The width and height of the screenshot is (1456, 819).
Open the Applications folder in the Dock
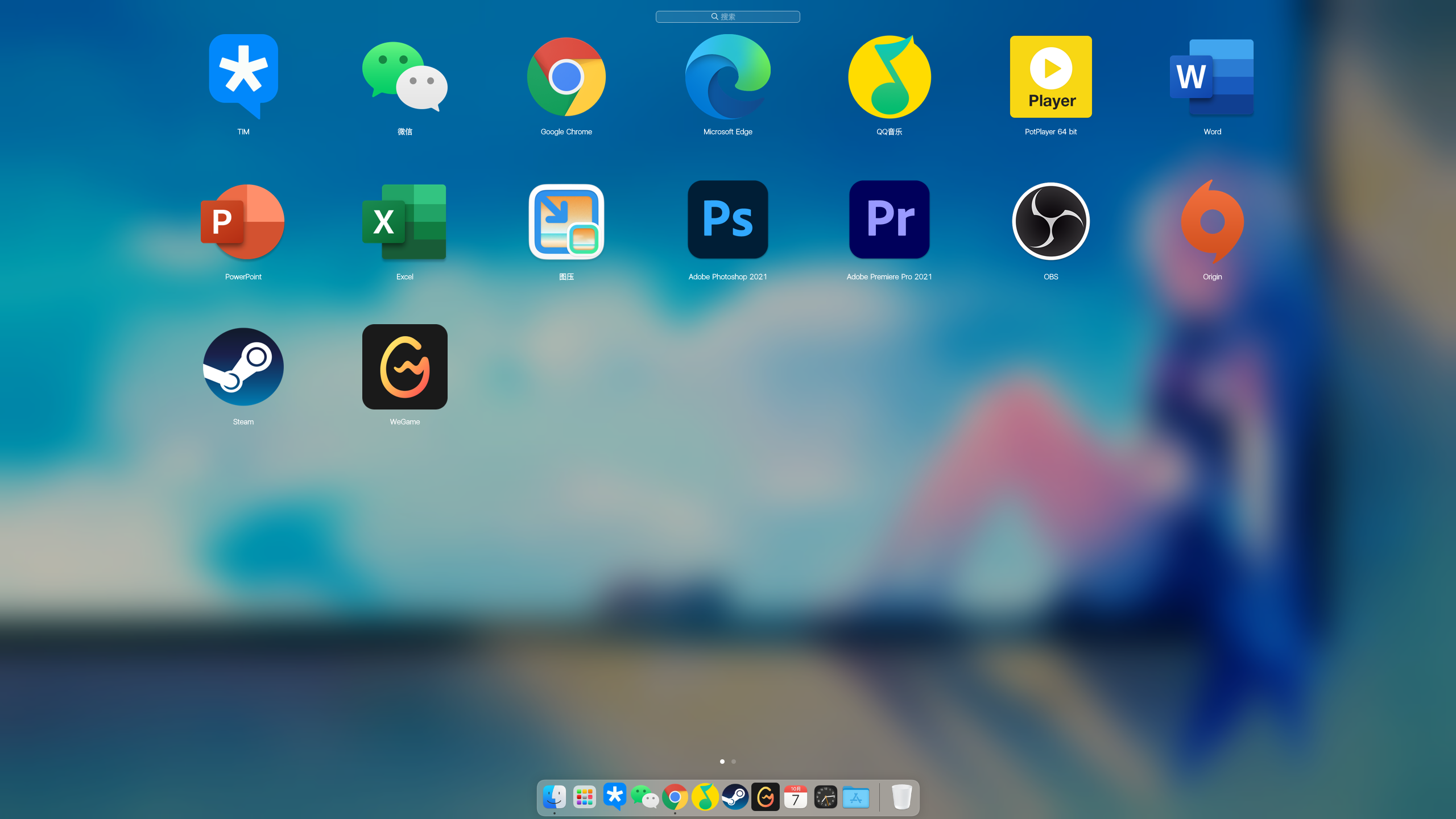click(856, 797)
